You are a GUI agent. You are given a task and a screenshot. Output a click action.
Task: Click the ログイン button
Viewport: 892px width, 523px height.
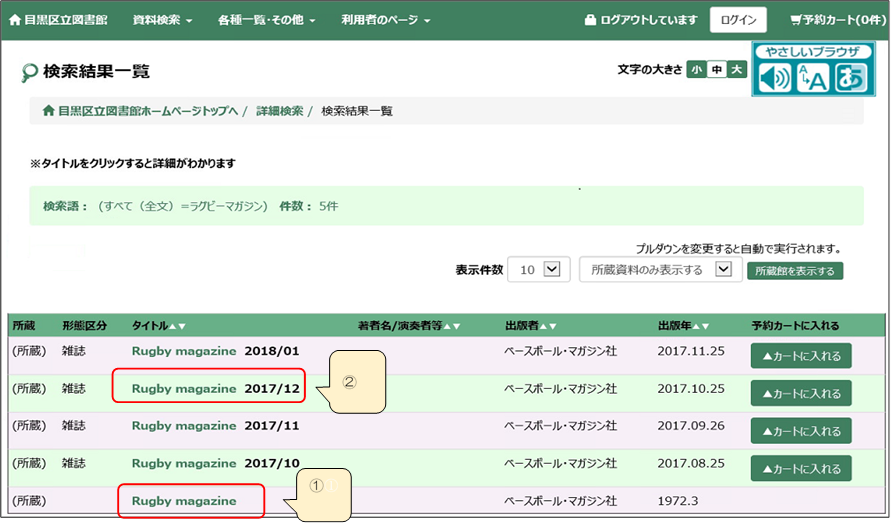(738, 20)
